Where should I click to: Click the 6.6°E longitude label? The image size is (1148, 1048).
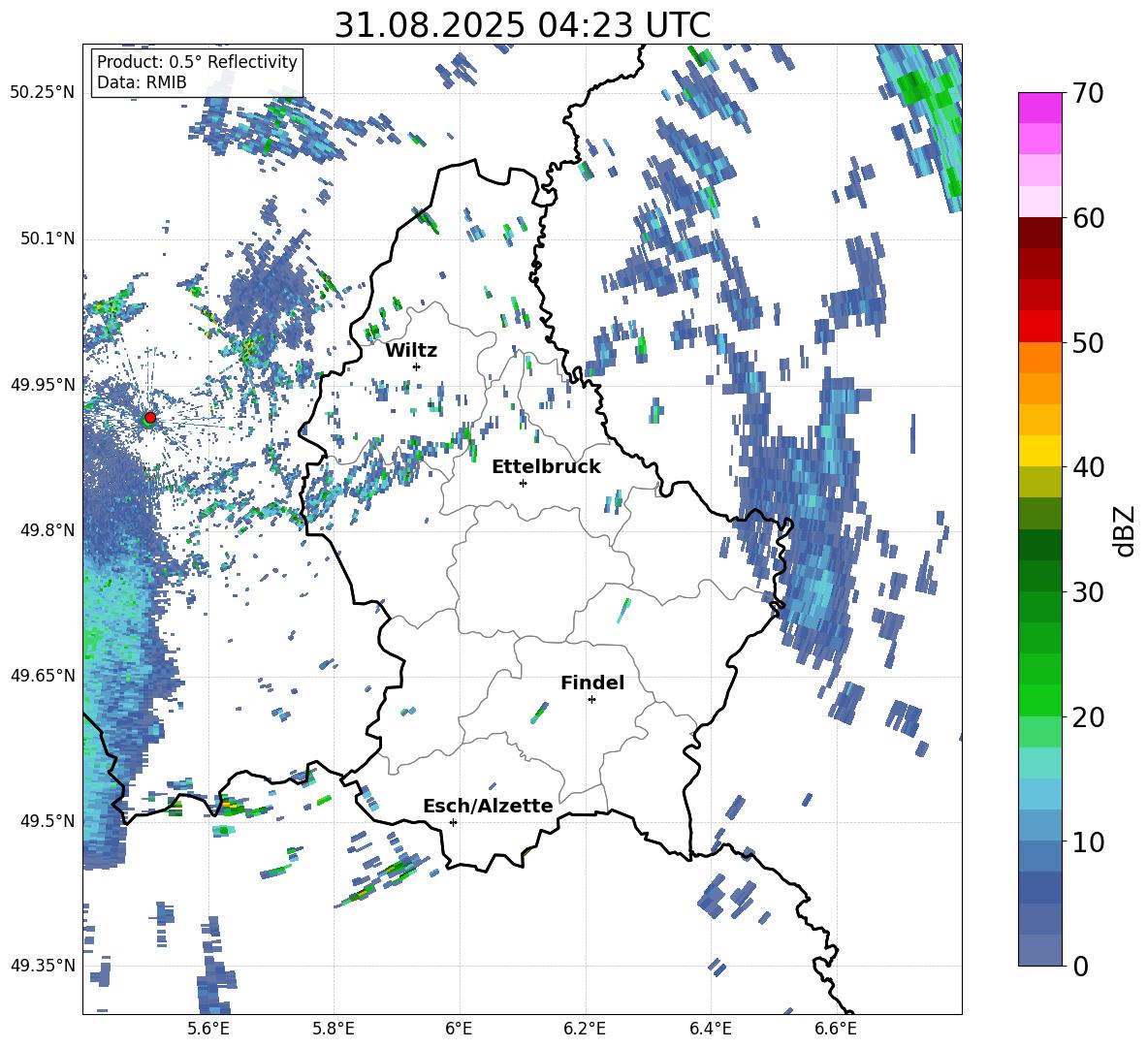click(836, 1029)
